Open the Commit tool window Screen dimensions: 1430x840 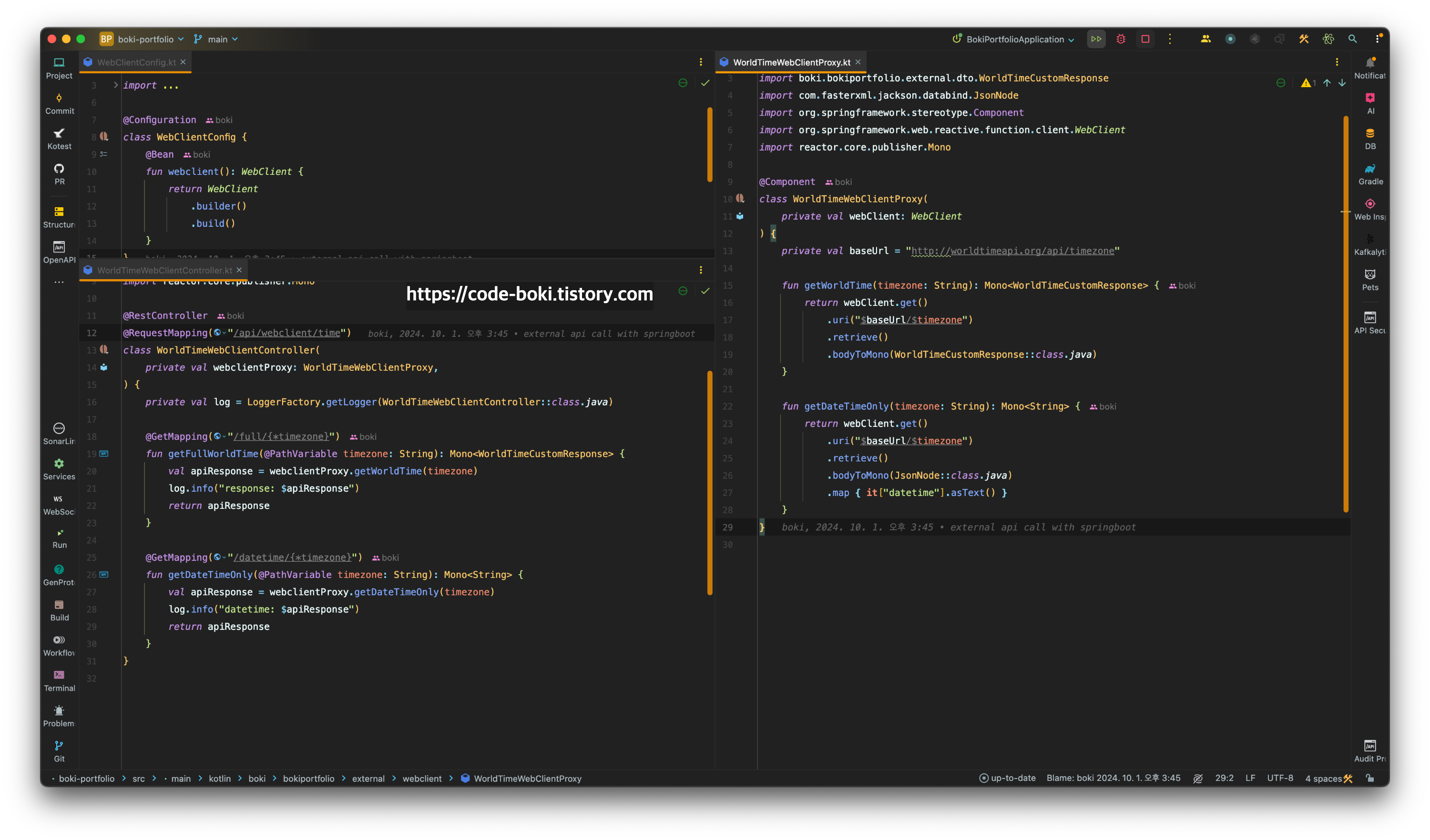coord(59,103)
